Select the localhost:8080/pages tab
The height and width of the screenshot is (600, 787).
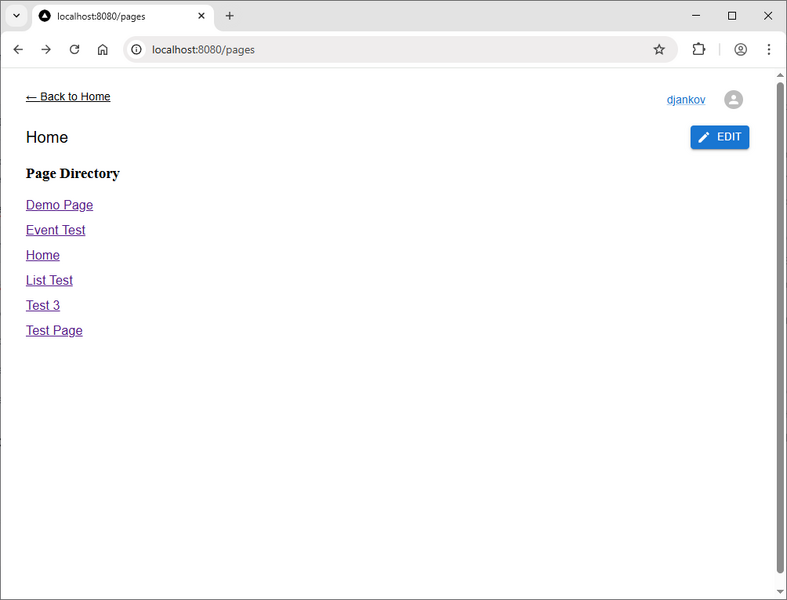coord(110,16)
